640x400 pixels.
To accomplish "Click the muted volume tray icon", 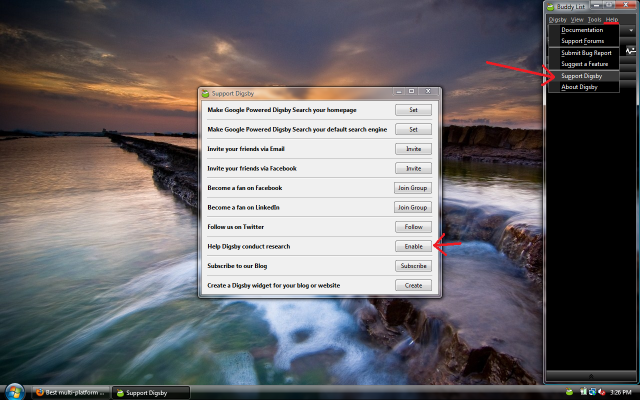I will [601, 392].
